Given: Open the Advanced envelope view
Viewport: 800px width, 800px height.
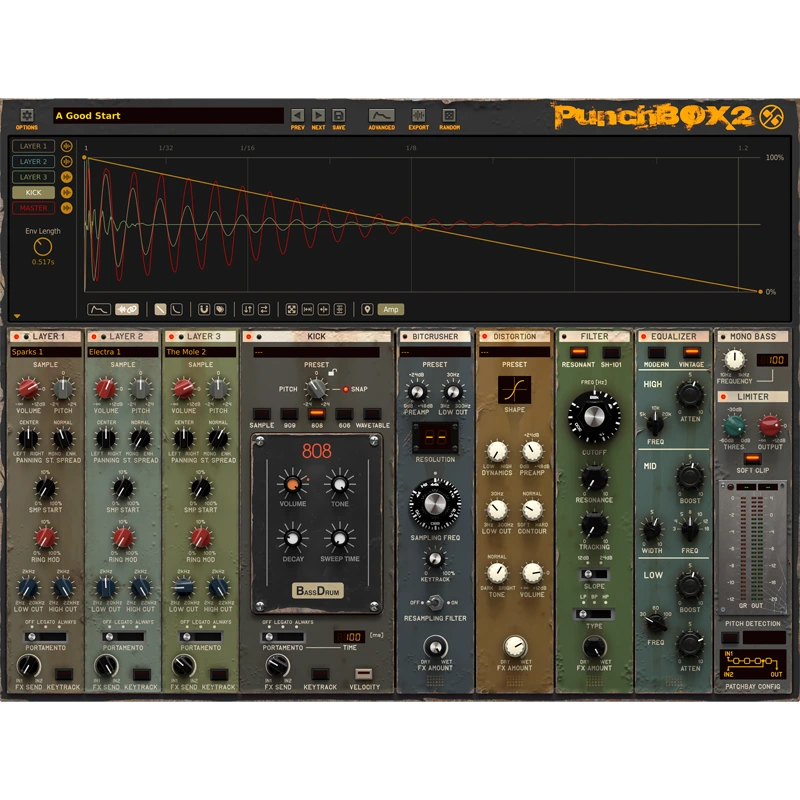Looking at the screenshot, I should (x=382, y=115).
